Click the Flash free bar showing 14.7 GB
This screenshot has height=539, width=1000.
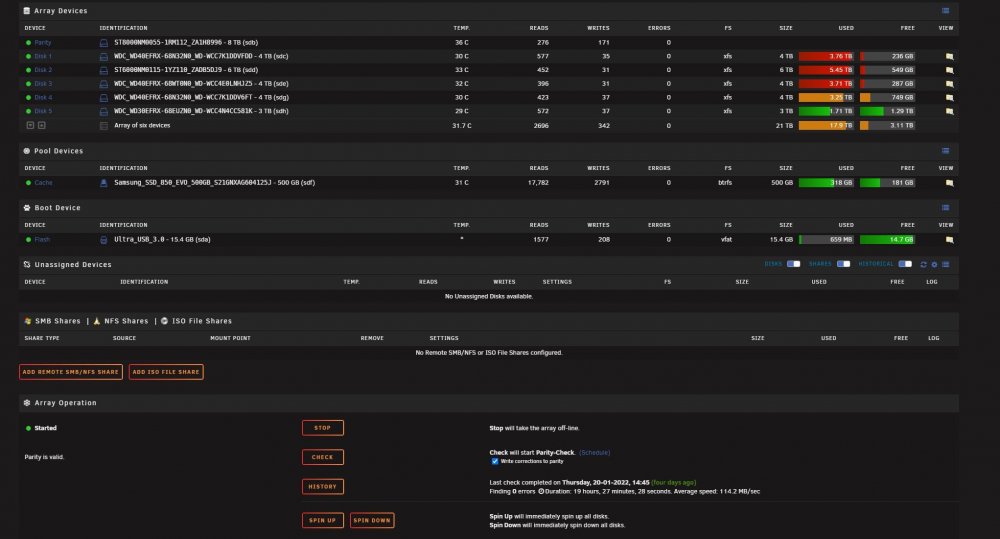(x=887, y=240)
